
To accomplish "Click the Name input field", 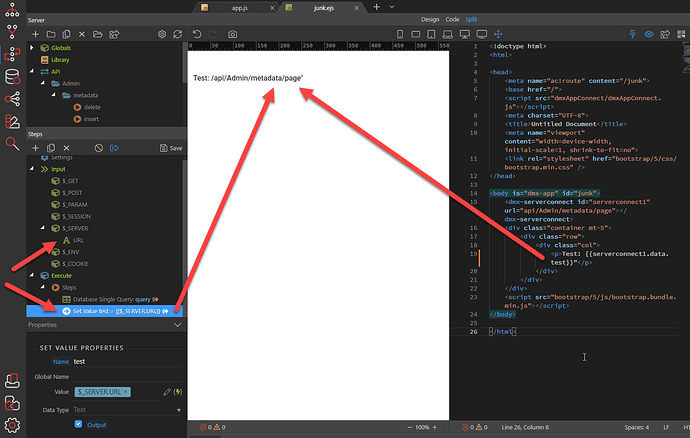I will [127, 361].
